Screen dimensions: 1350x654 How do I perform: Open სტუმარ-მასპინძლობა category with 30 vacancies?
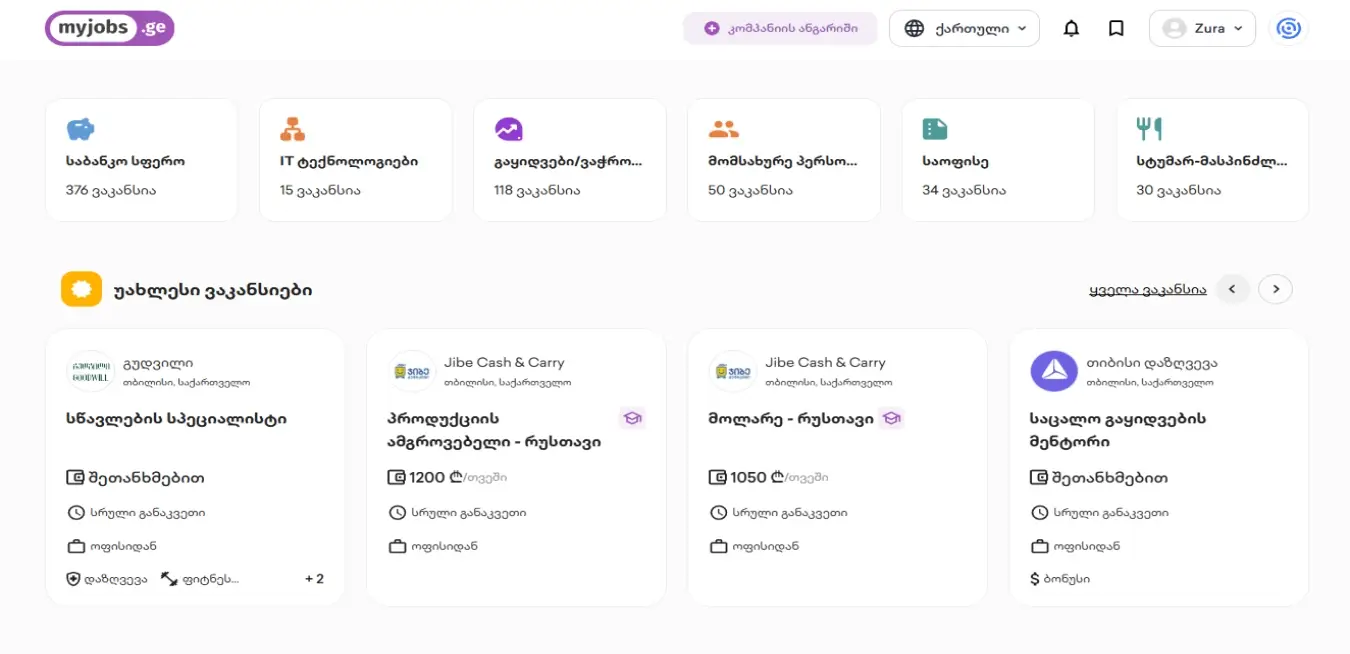click(1212, 160)
